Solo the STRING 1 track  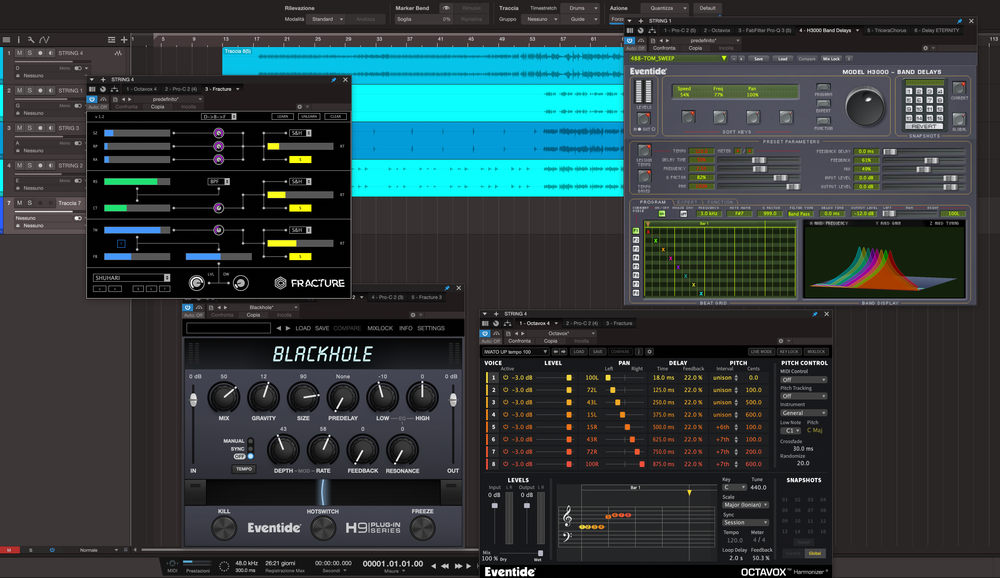[29, 91]
